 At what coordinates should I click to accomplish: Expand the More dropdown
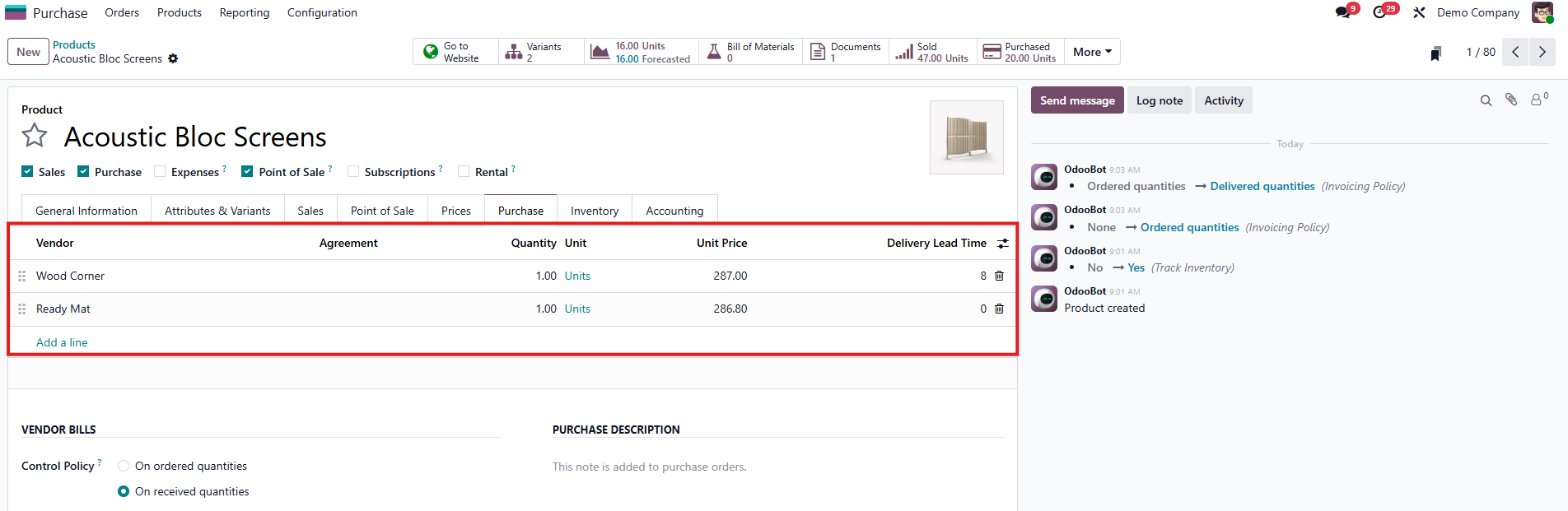(x=1092, y=52)
